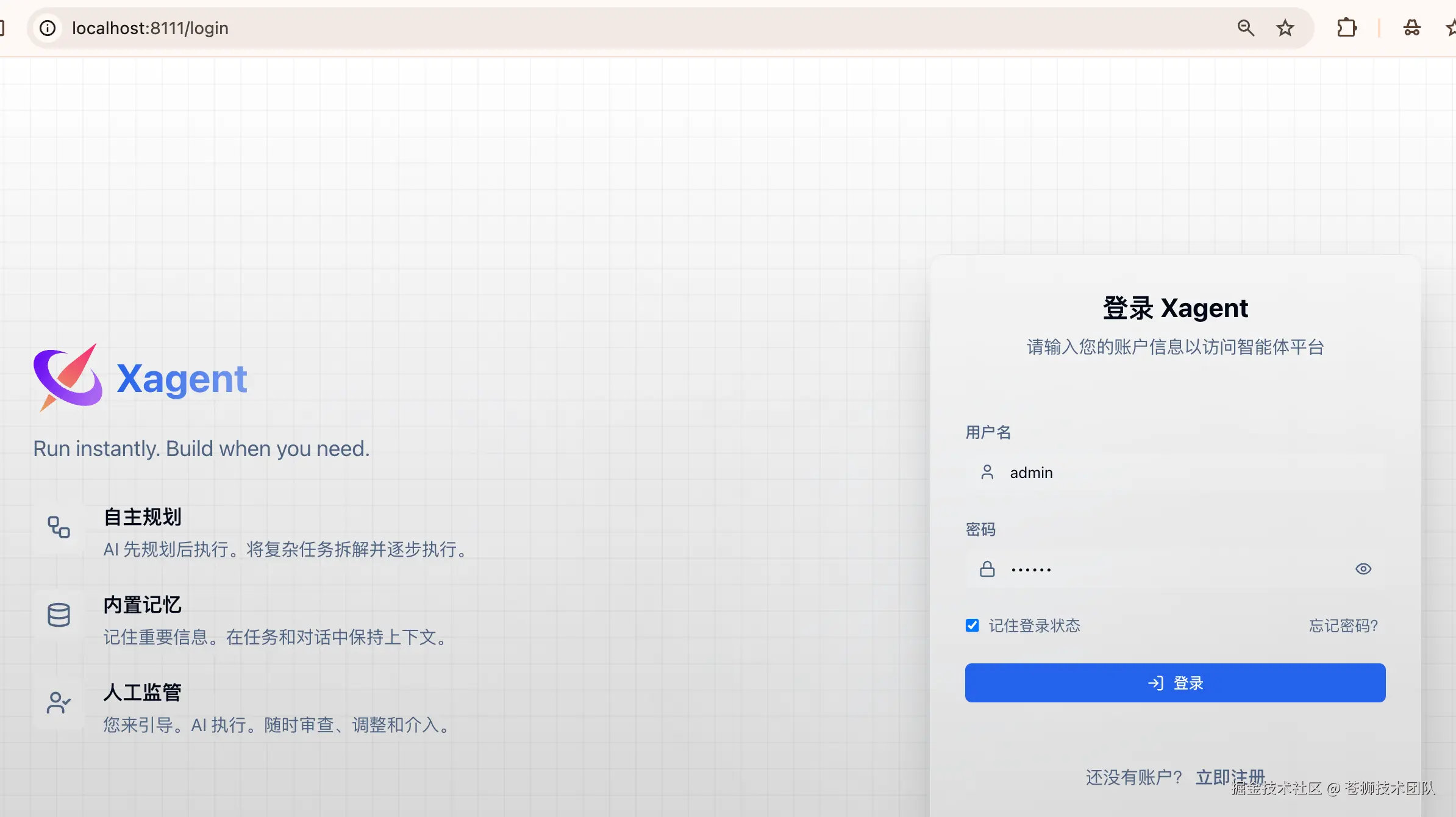
Task: Click the user icon in username field
Action: click(987, 472)
